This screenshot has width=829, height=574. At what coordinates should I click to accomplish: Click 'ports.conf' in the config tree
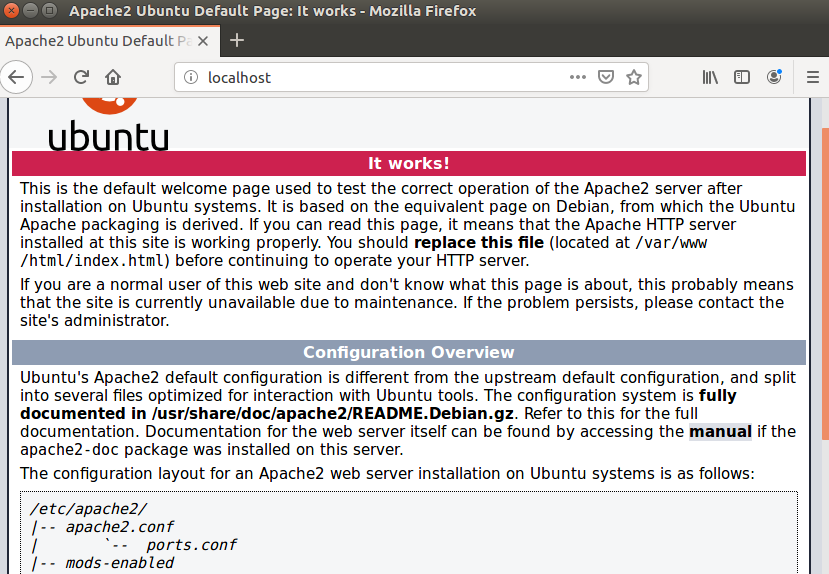tap(191, 545)
